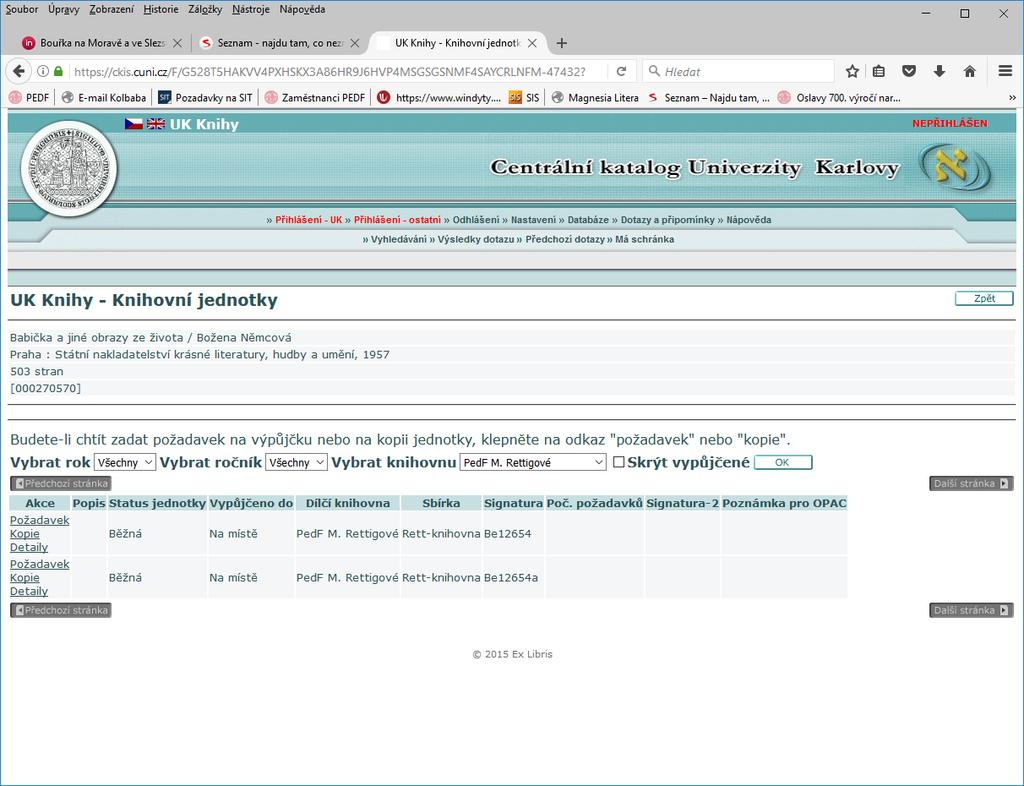
Task: Click the bottom Další stránka button
Action: 971,610
